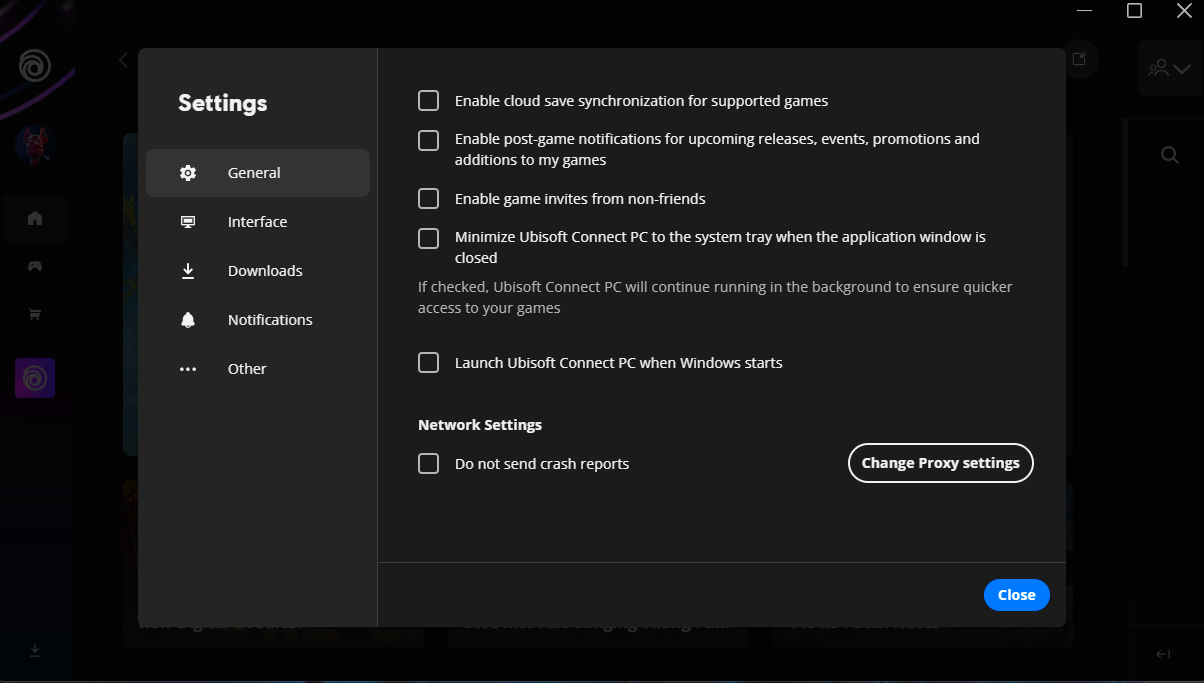Maximize the Ubisoft Connect window
This screenshot has height=683, width=1204.
pyautogui.click(x=1134, y=11)
